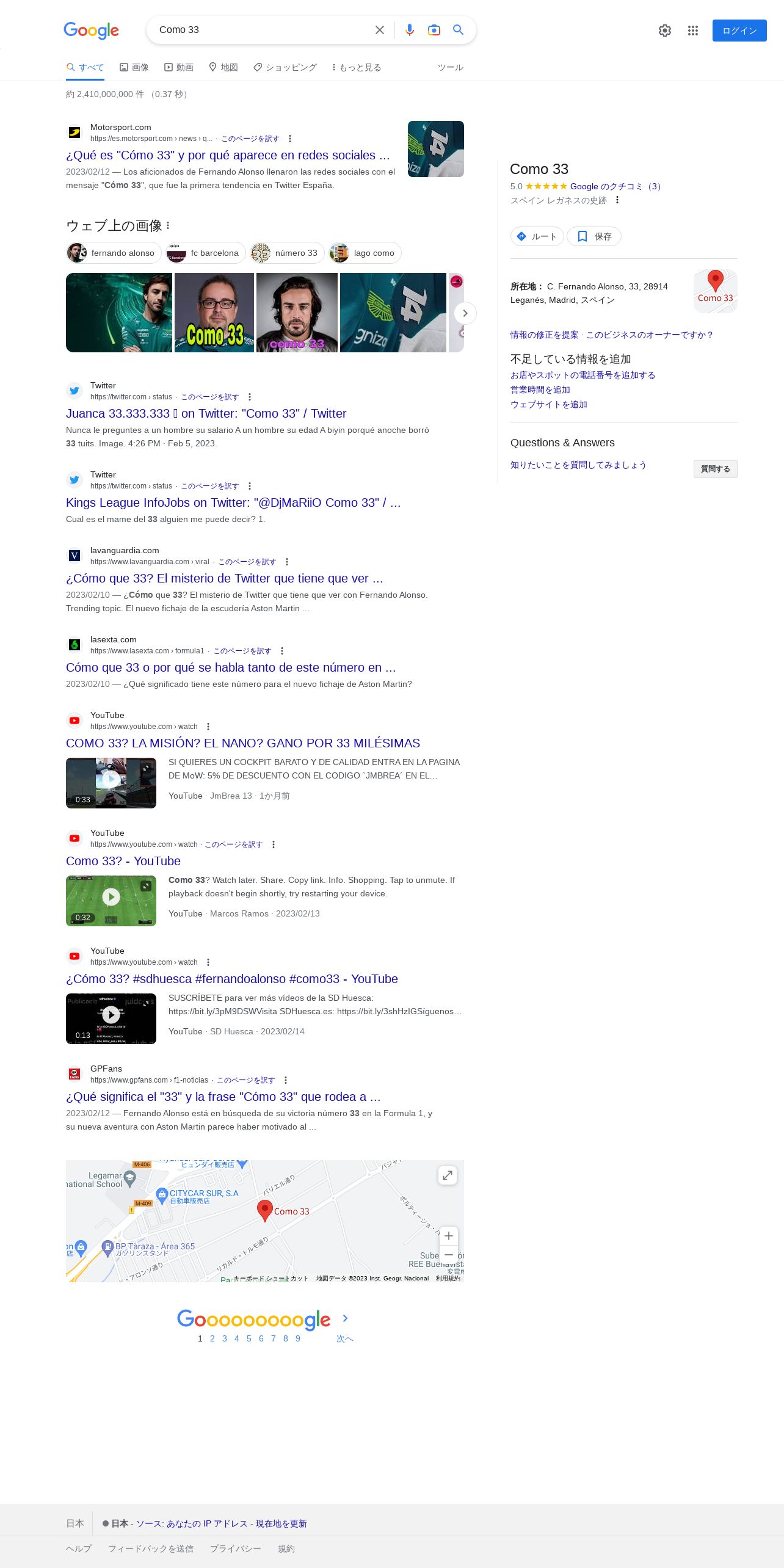The height and width of the screenshot is (1568, 784).
Task: Open the knowledge panel mini map thumbnail
Action: point(716,291)
